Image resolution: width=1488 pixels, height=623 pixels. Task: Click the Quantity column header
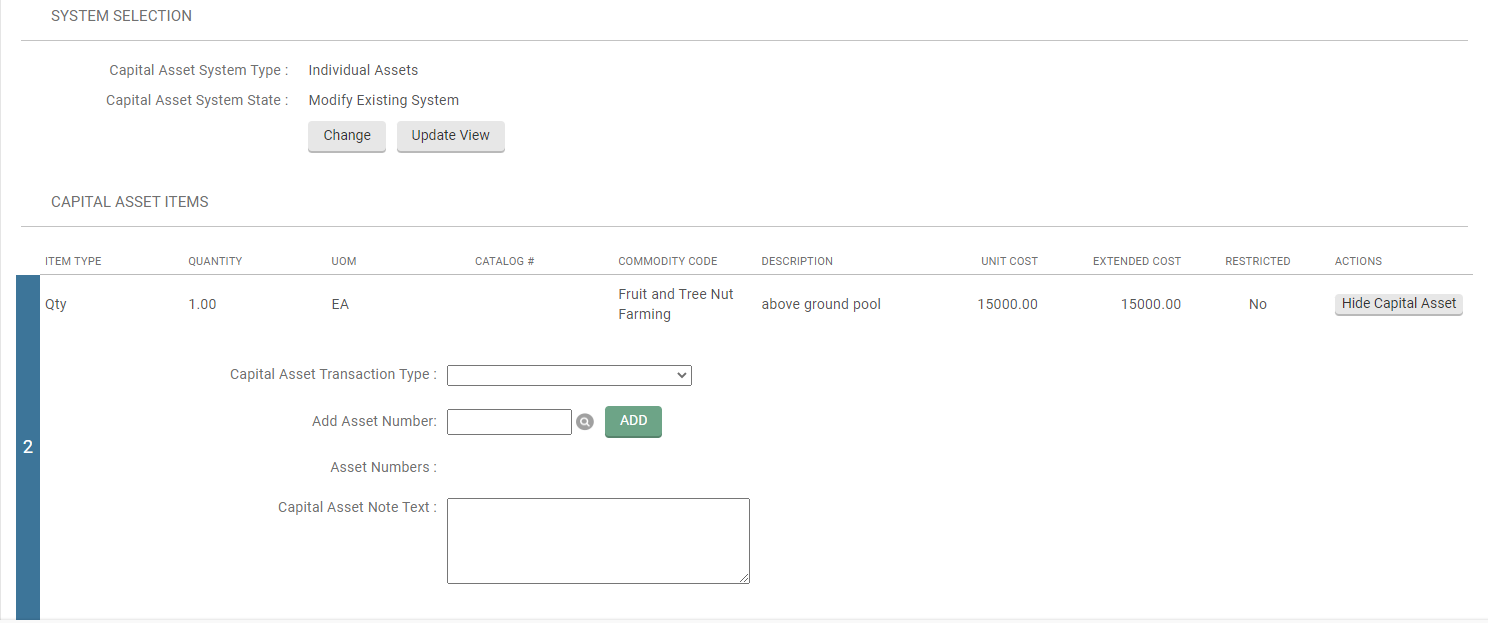click(x=215, y=261)
